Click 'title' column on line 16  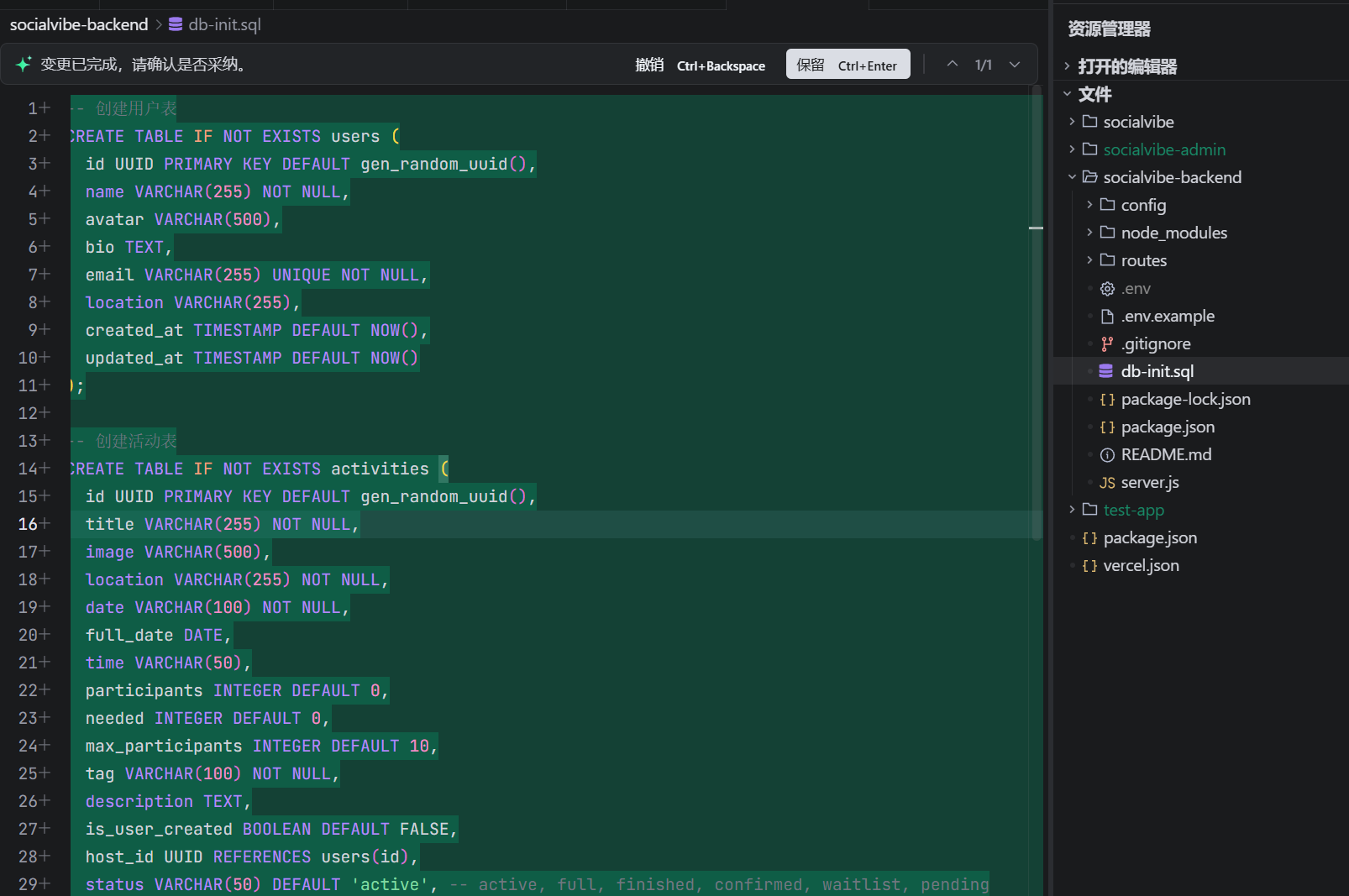pyautogui.click(x=110, y=524)
